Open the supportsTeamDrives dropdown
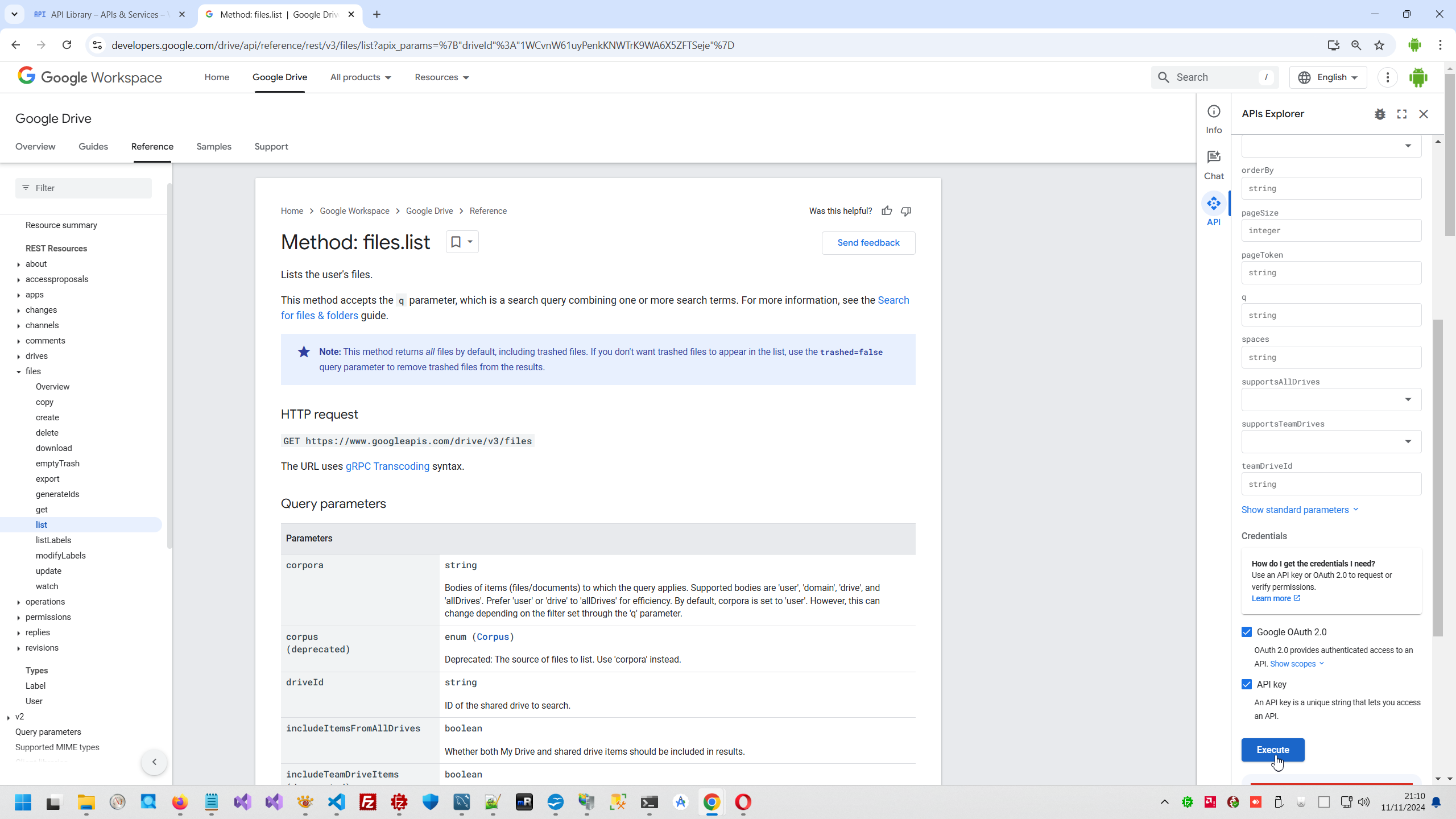This screenshot has width=1456, height=819. coord(1331,441)
